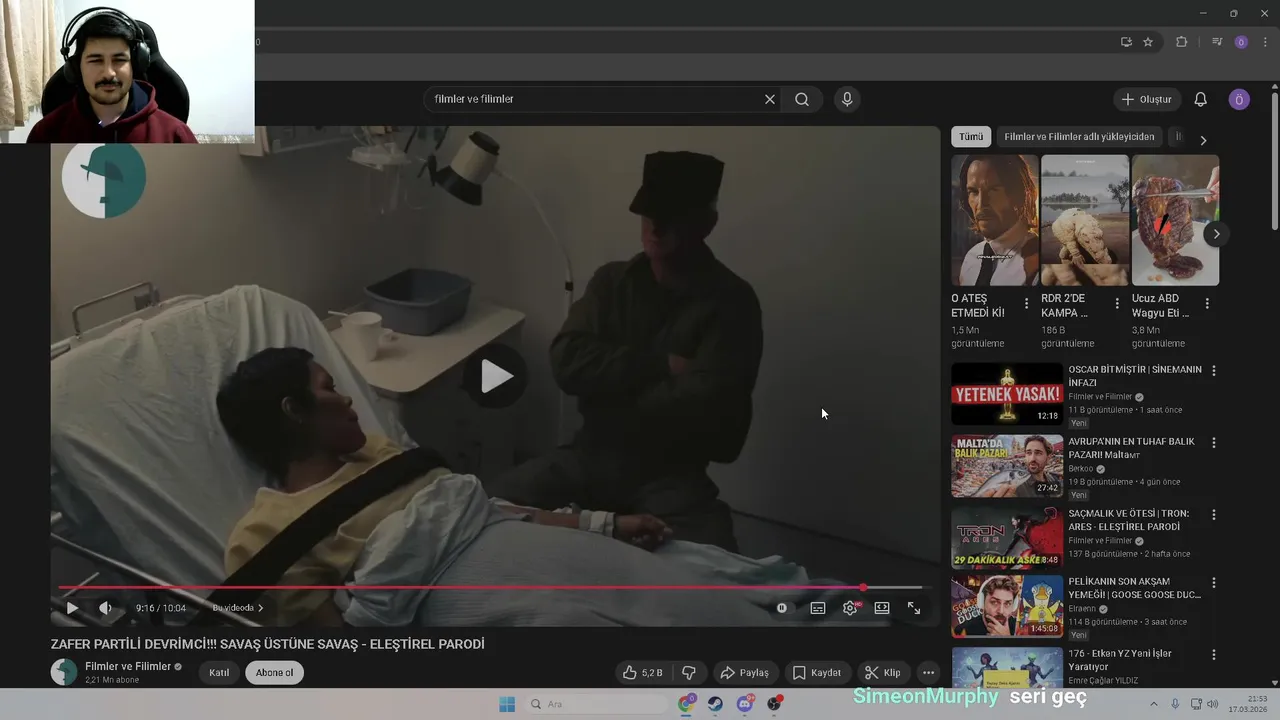Viewport: 1280px width, 720px height.
Task: Start voice search with microphone icon
Action: pos(847,99)
